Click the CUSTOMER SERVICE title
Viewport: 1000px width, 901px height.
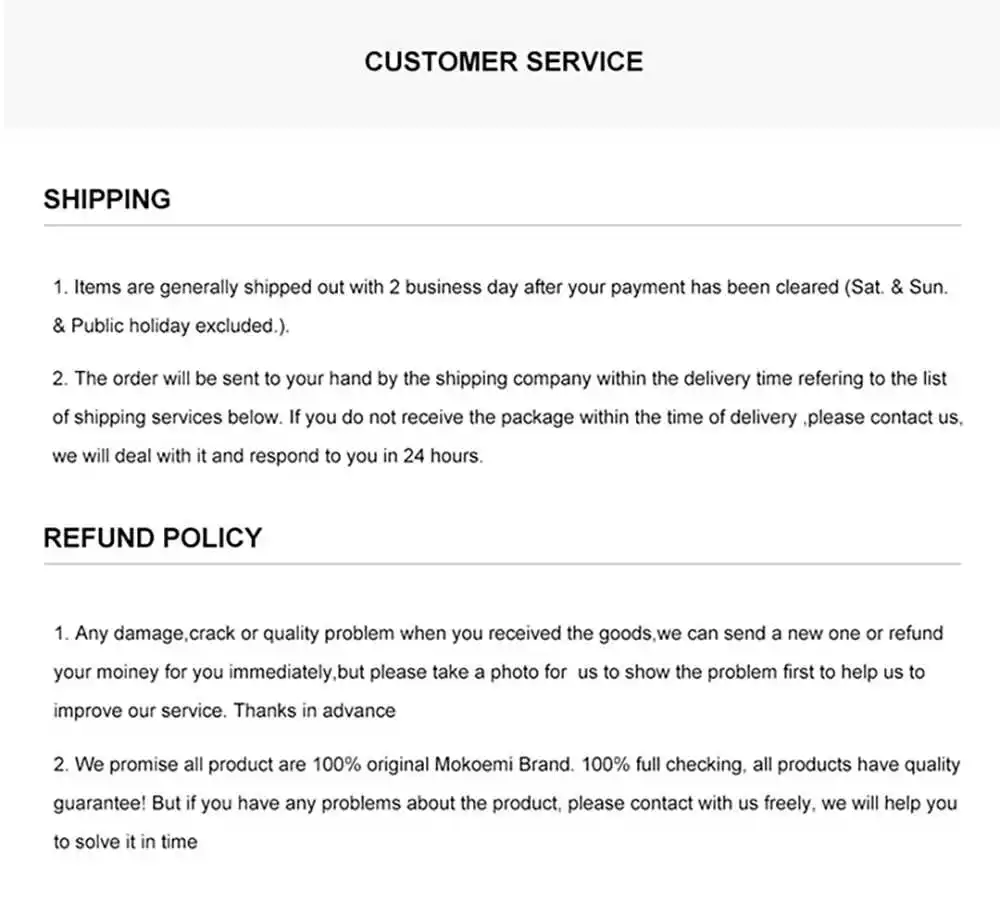click(x=503, y=62)
